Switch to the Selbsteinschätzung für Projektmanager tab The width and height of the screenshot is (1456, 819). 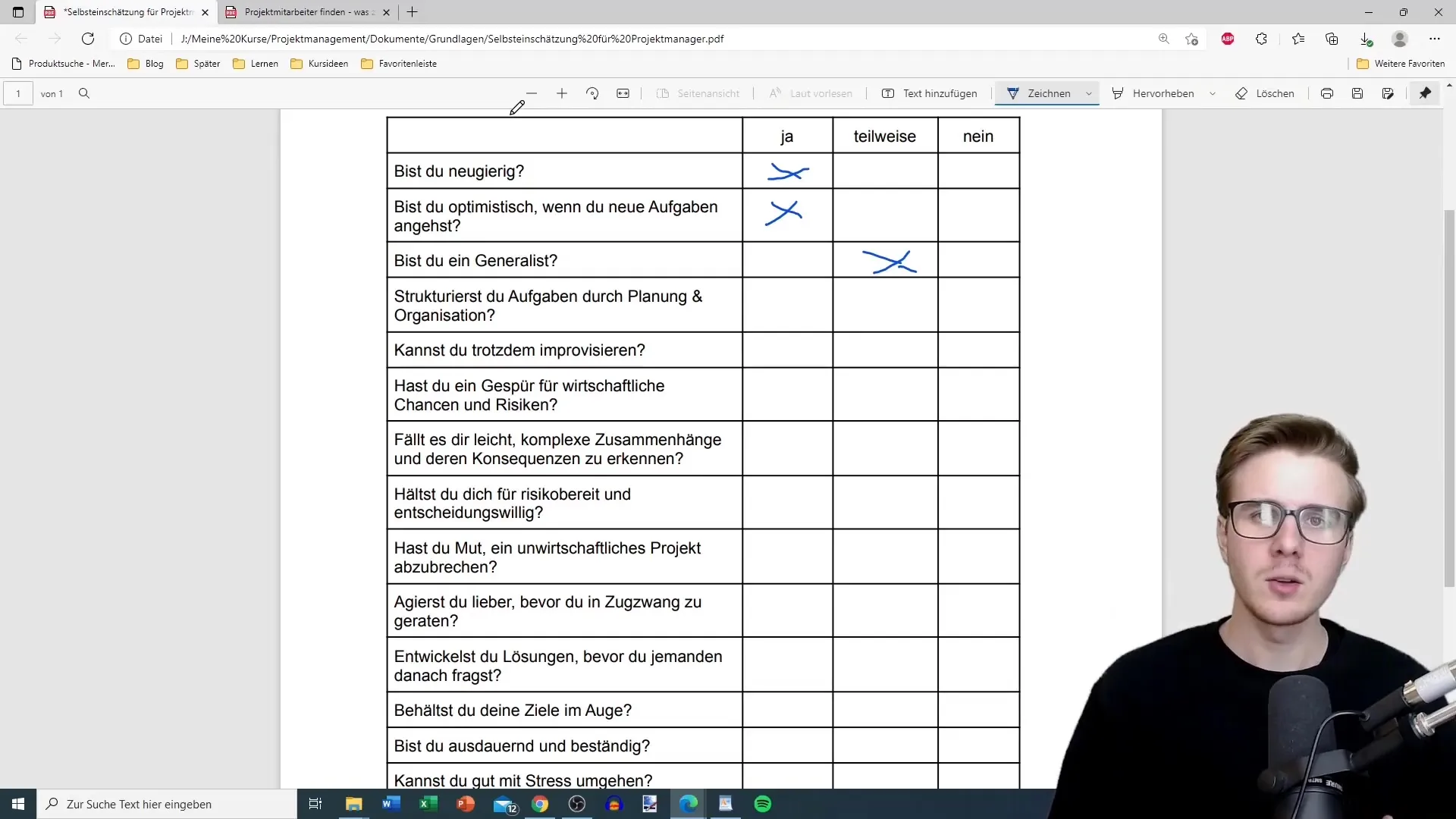pyautogui.click(x=126, y=12)
